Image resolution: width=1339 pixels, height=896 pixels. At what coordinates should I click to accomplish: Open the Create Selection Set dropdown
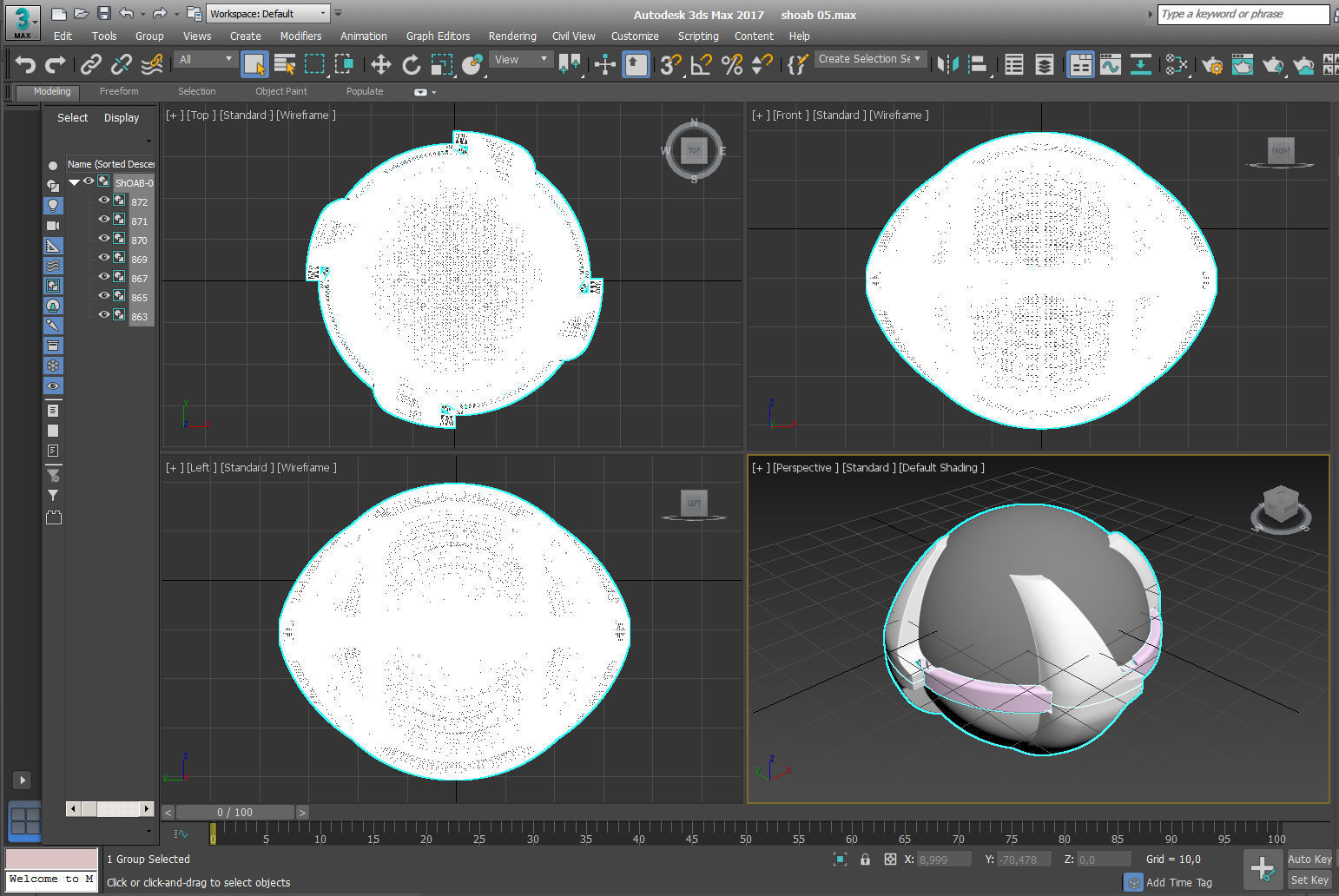point(871,59)
